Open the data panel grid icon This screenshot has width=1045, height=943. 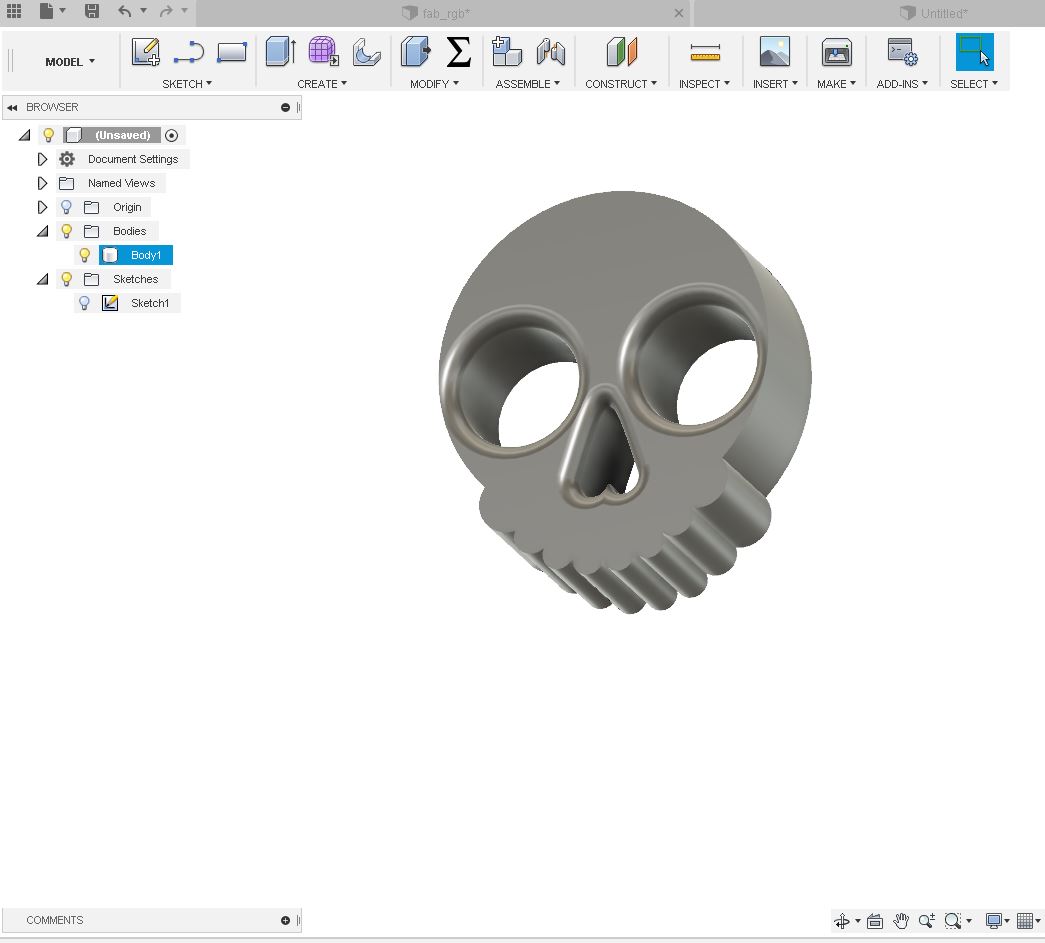click(14, 11)
